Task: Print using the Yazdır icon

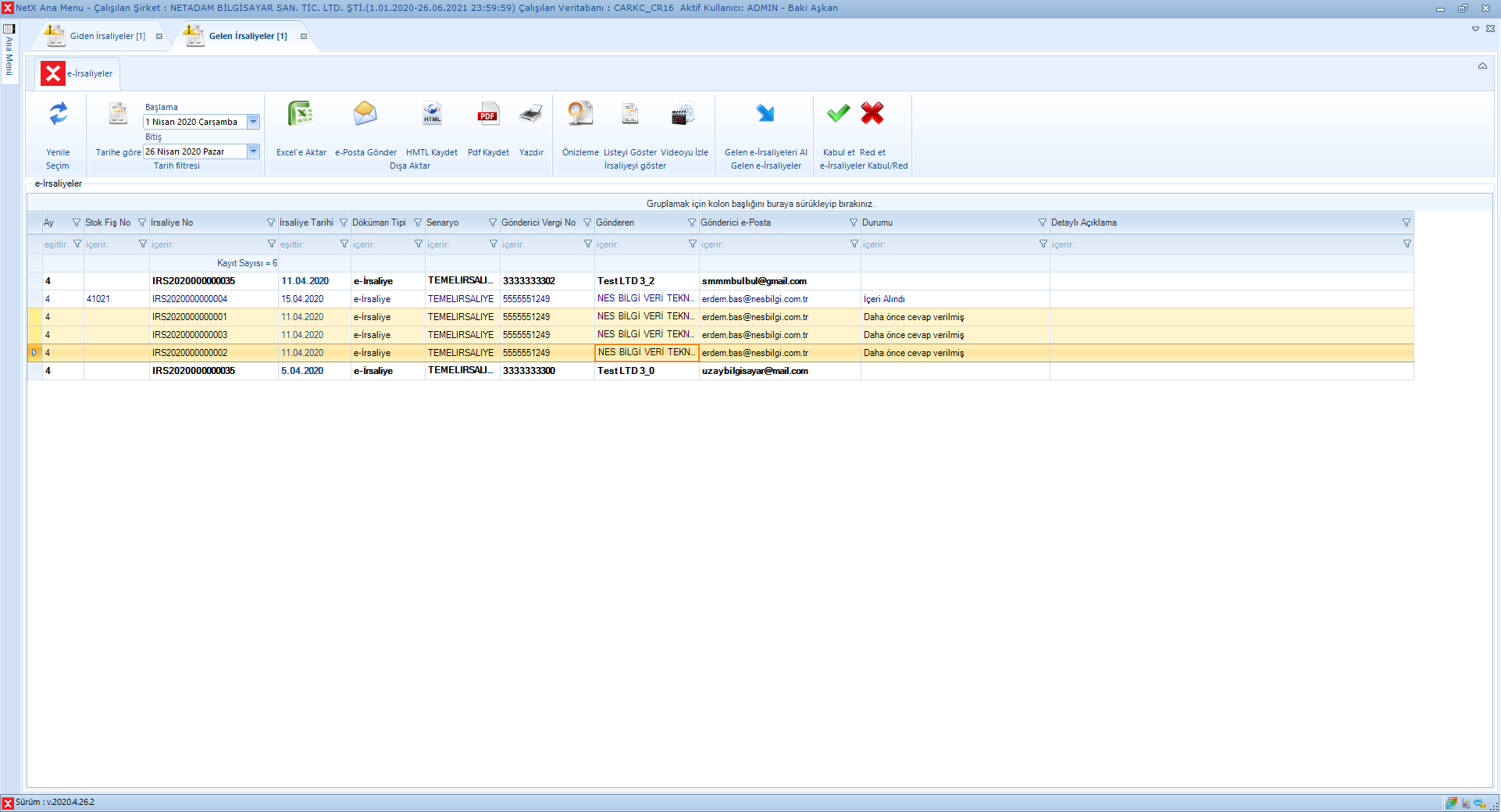Action: coord(531,115)
